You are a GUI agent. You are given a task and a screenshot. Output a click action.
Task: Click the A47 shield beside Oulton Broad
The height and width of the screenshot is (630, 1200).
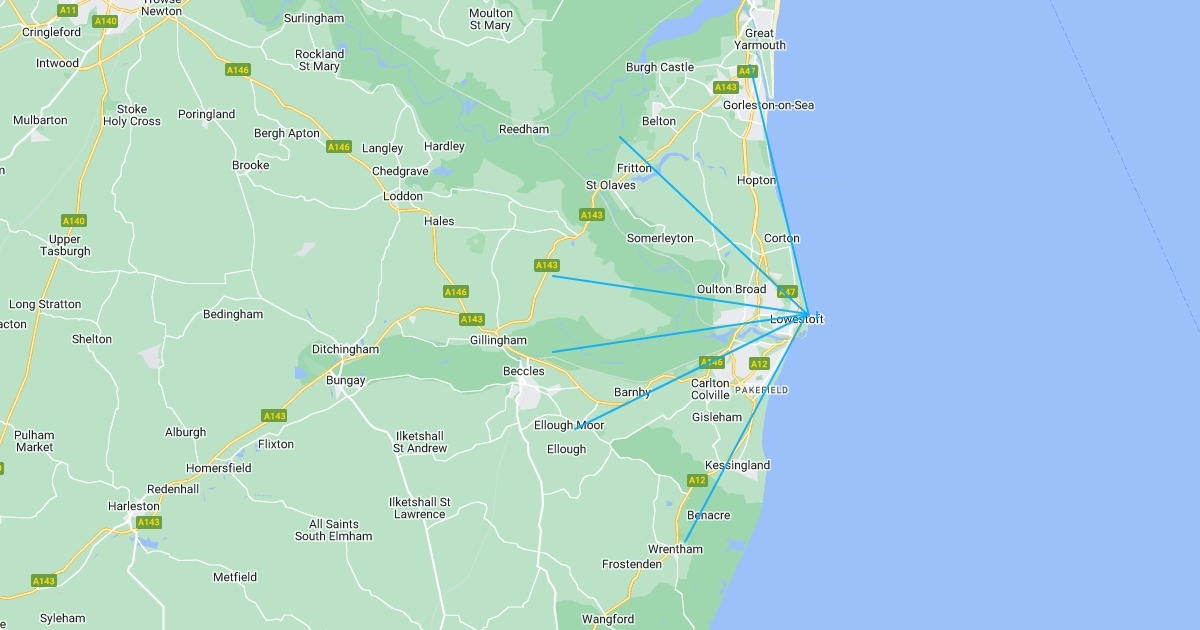(786, 292)
